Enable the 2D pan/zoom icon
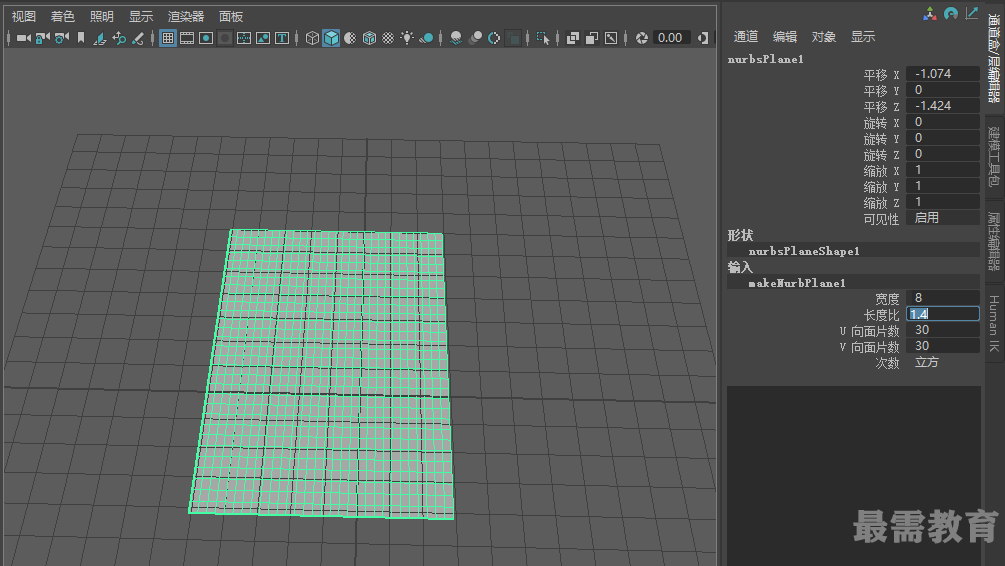 [119, 38]
